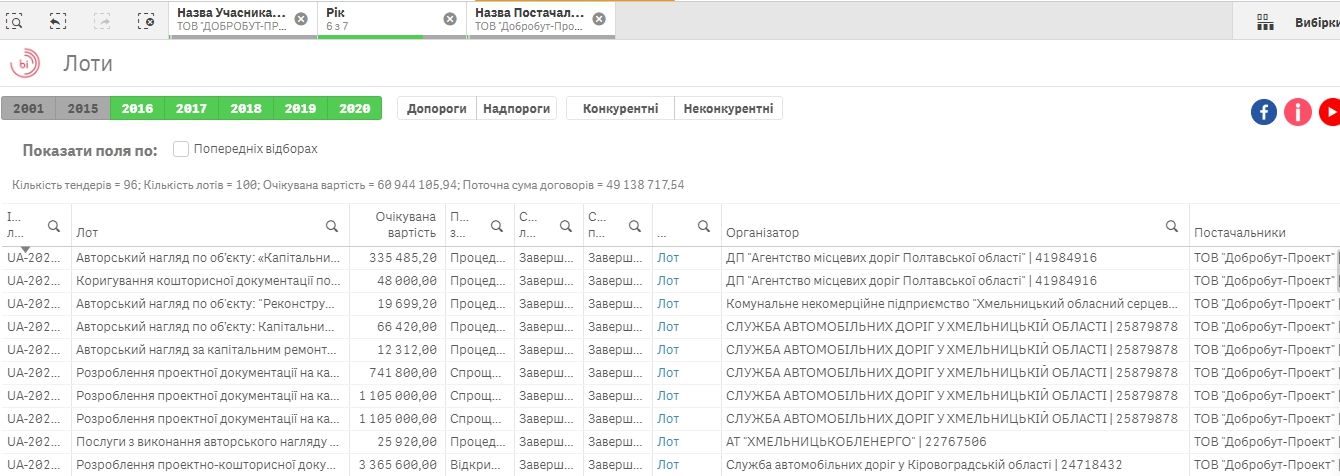The height and width of the screenshot is (476, 1340).
Task: Open Лот link for 25 920,00 row
Action: click(x=667, y=441)
